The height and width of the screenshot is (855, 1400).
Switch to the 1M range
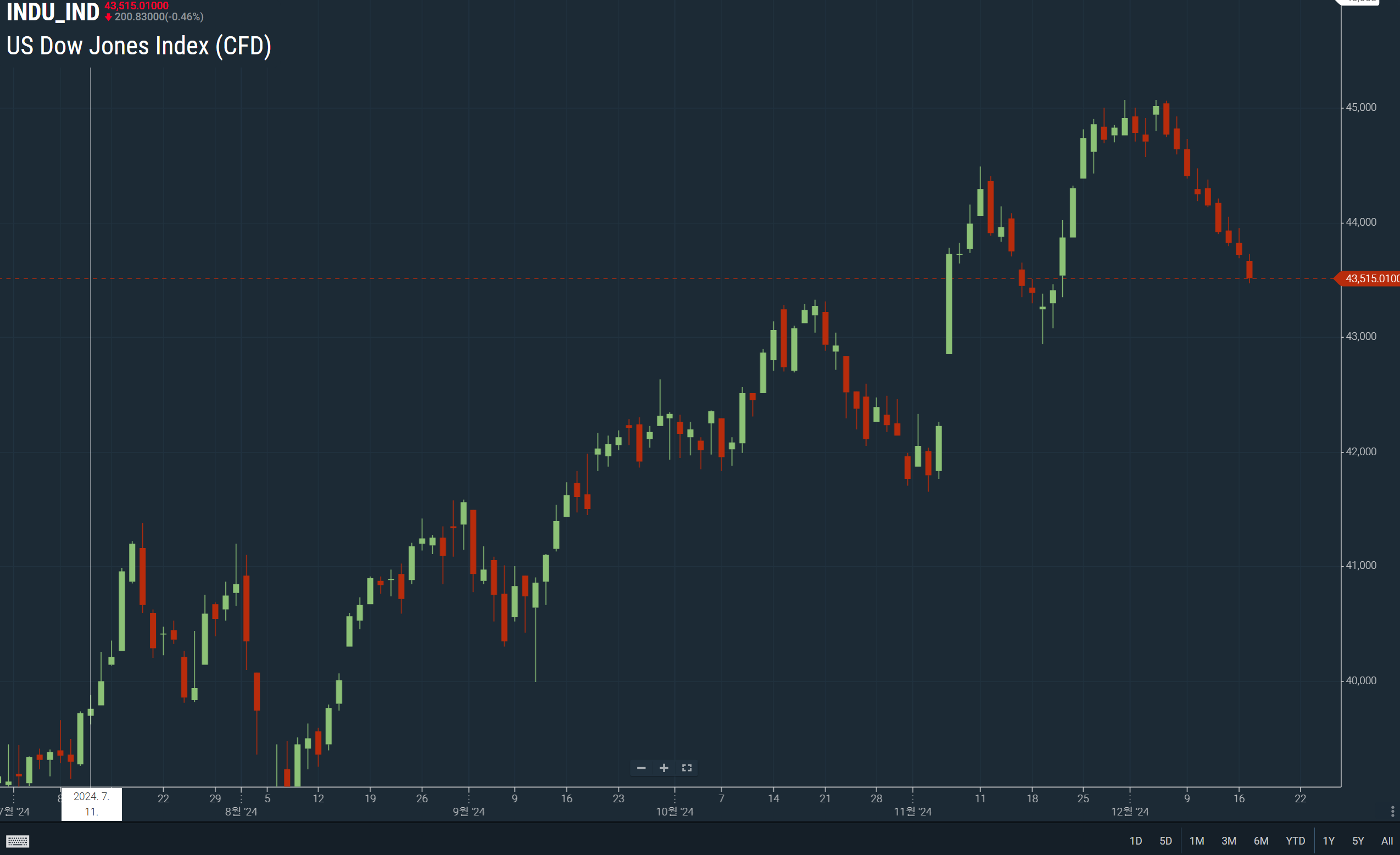[x=1197, y=841]
